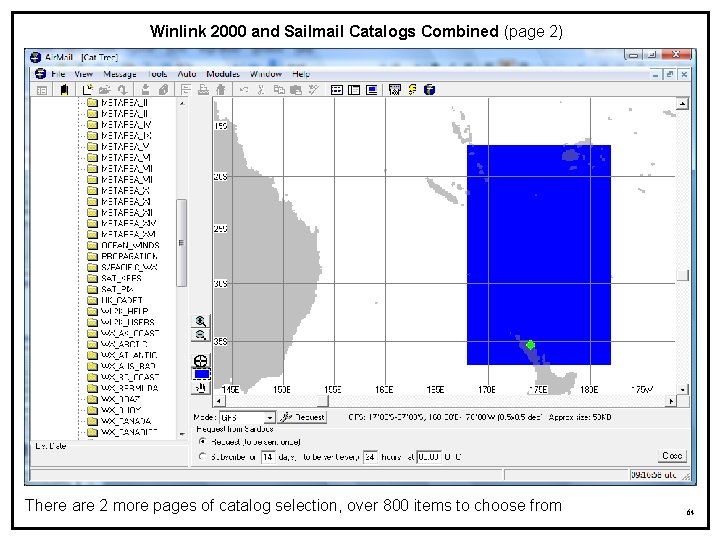Click the blue globe catalog toolbar icon
This screenshot has height=540, width=720.
[x=429, y=90]
